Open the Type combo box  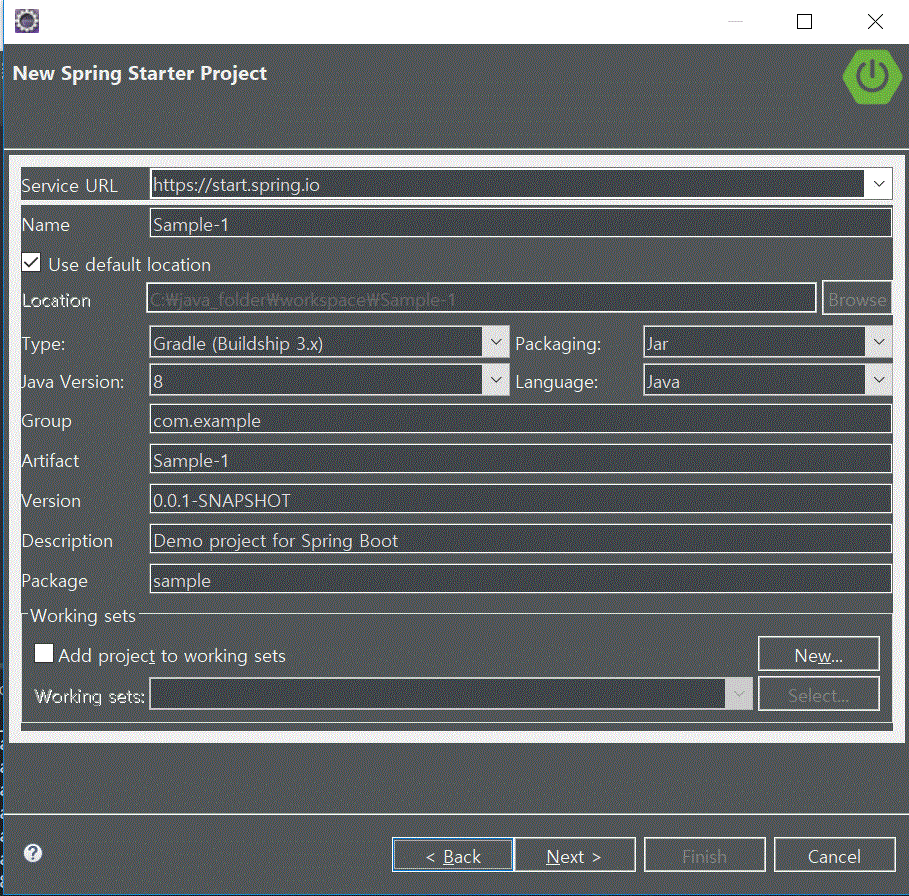[329, 343]
